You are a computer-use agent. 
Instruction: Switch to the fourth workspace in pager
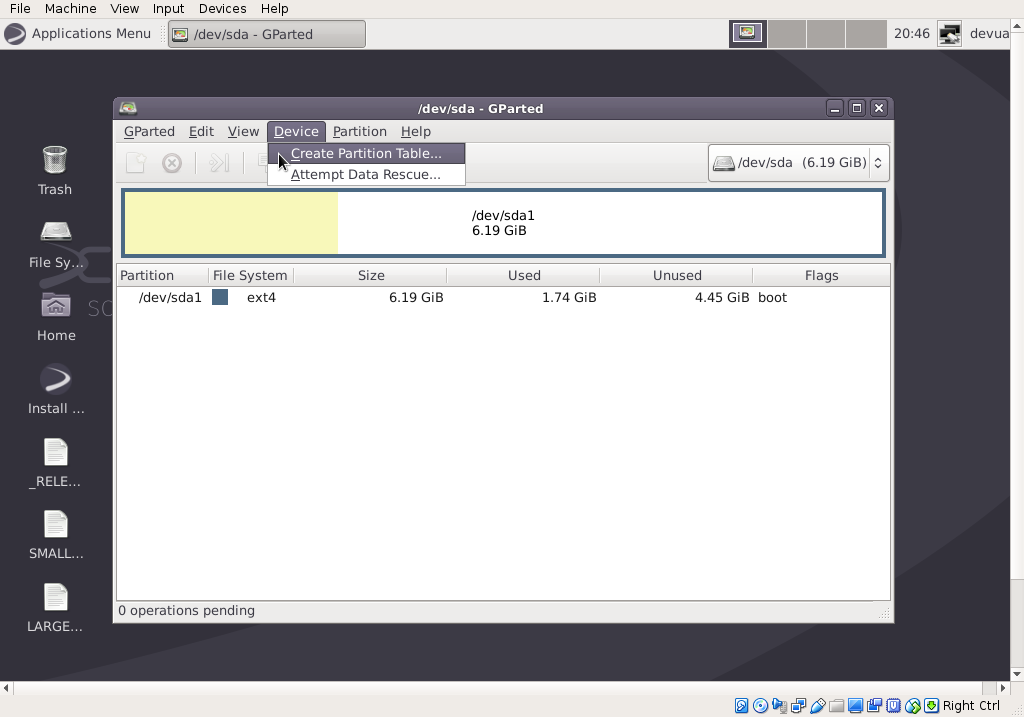click(x=866, y=34)
